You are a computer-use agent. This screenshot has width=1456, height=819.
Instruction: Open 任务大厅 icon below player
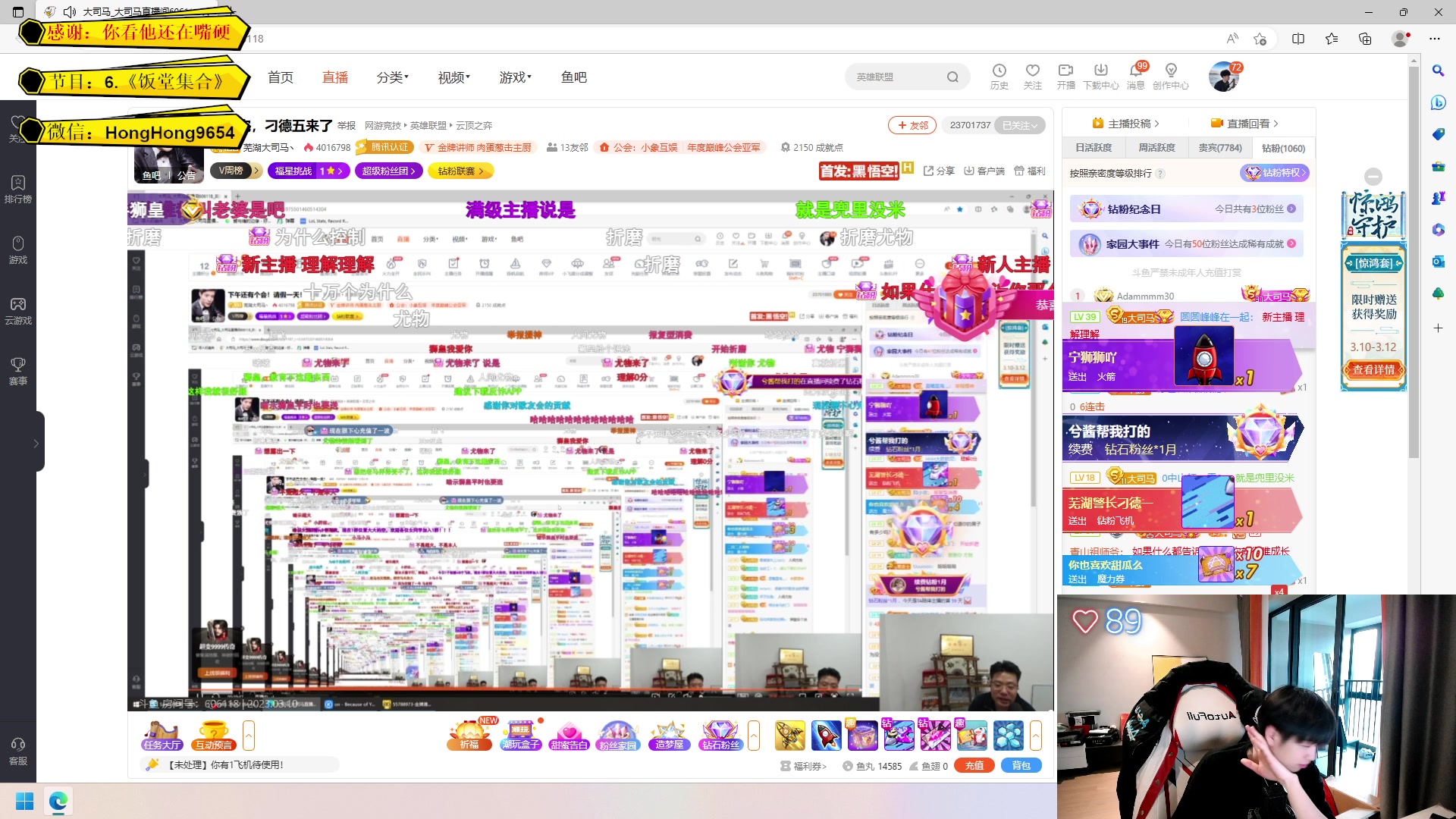162,736
